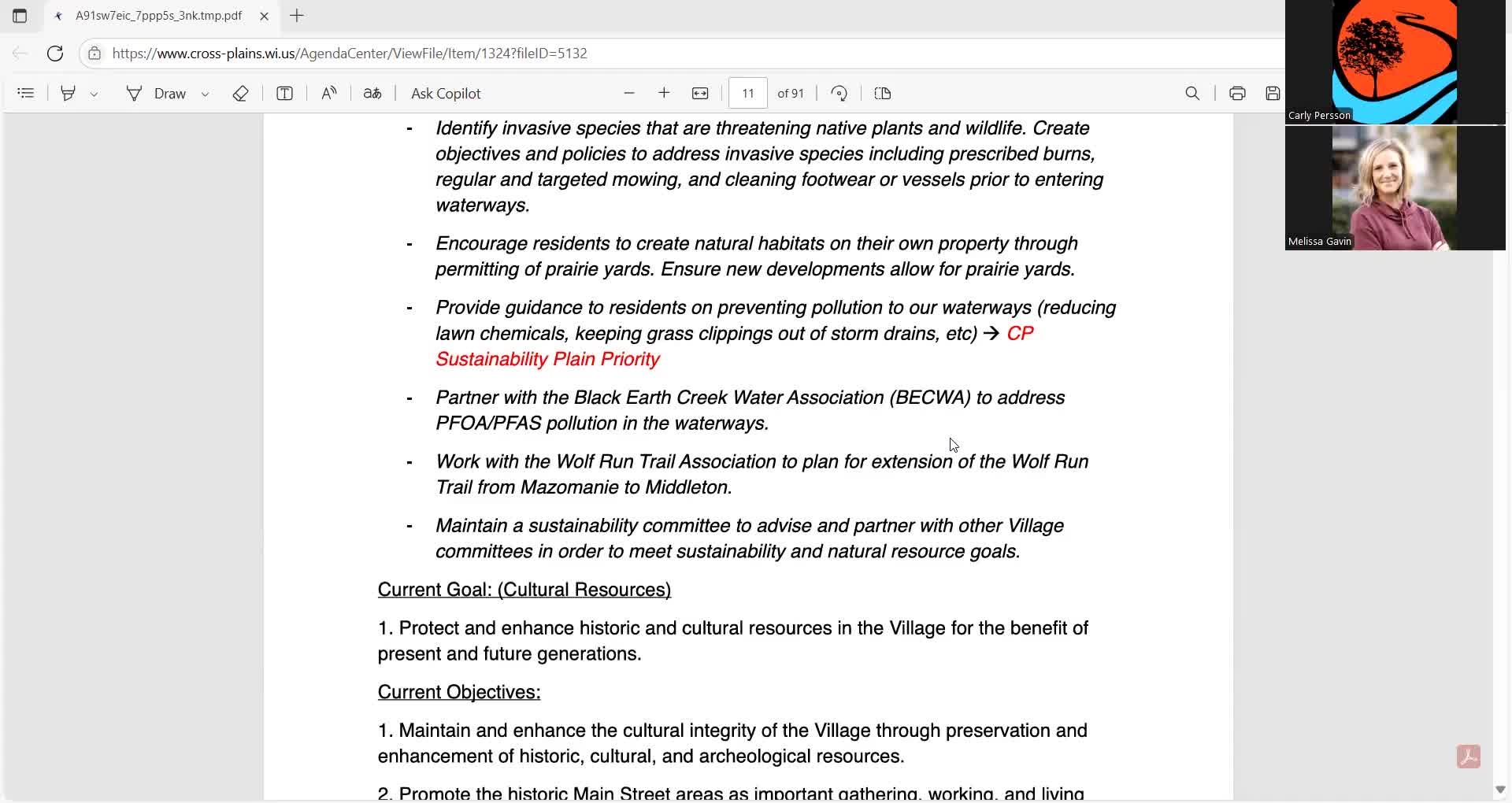Viewport: 1512px width, 803px height.
Task: Click the scrollbar down arrow
Action: pyautogui.click(x=1500, y=790)
